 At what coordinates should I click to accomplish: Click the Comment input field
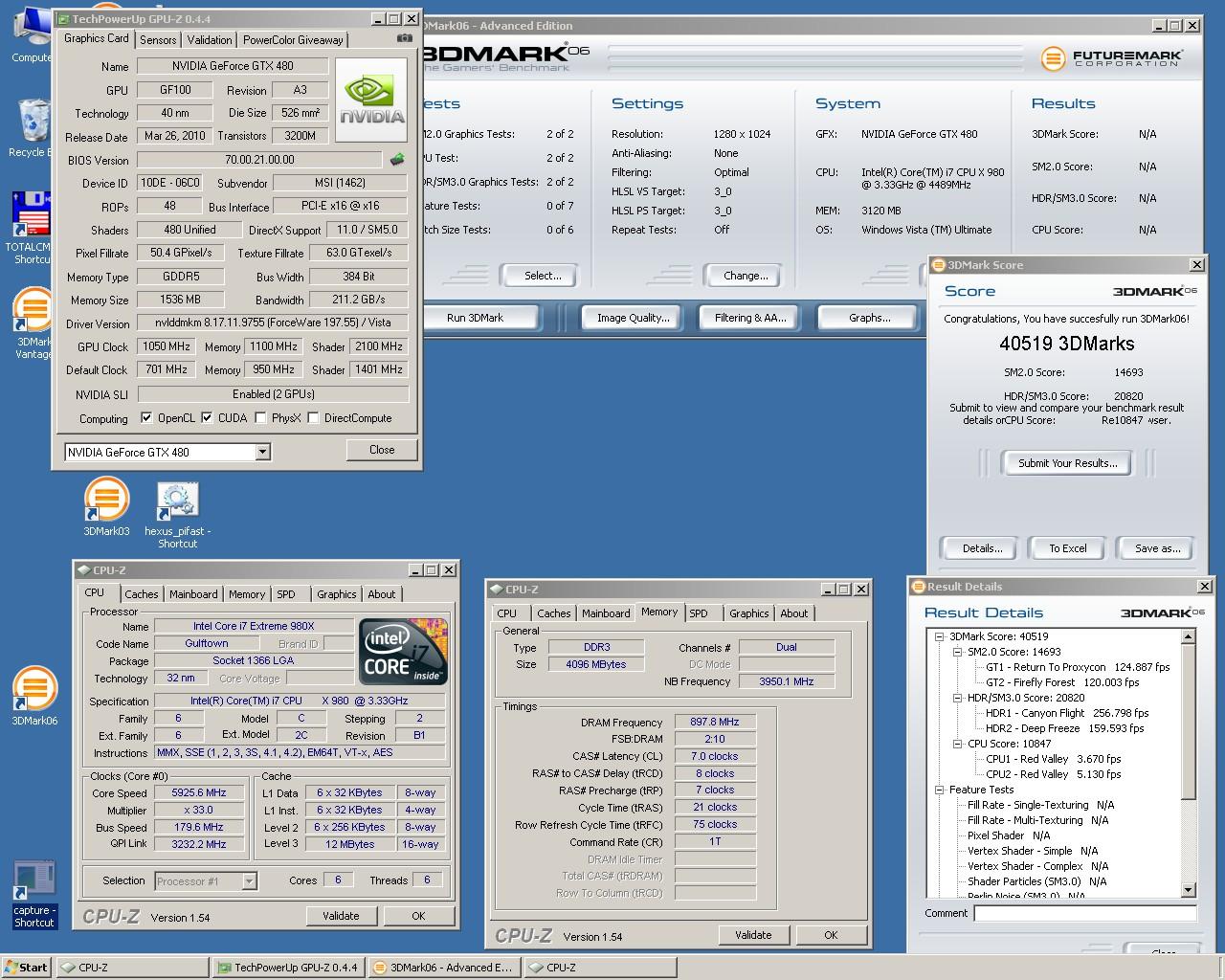coord(1084,913)
